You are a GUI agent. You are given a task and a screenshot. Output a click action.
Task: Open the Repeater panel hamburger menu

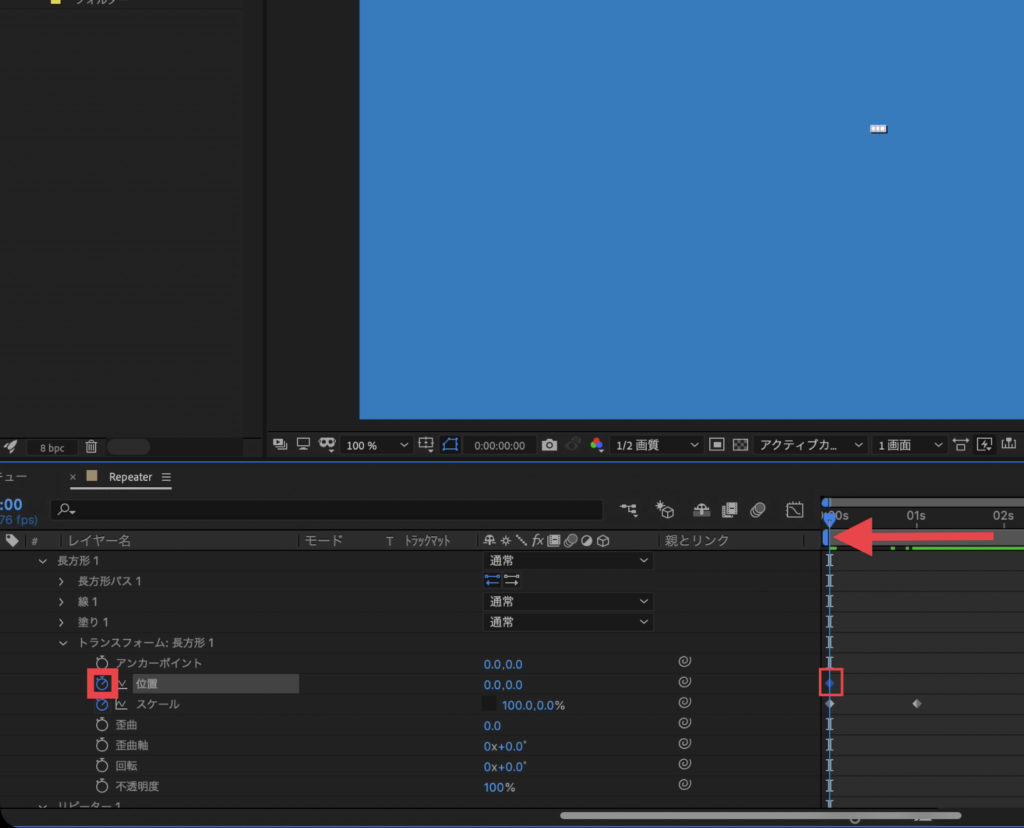166,477
